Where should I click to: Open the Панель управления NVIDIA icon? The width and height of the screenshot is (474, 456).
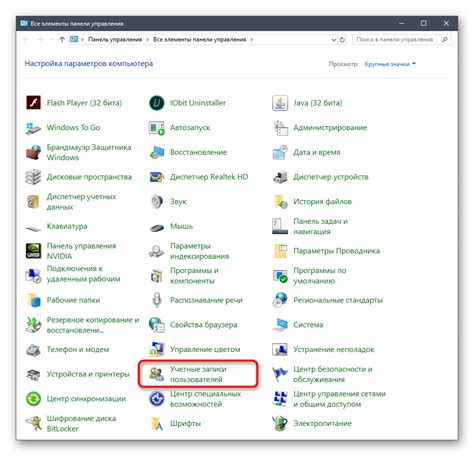[x=33, y=251]
